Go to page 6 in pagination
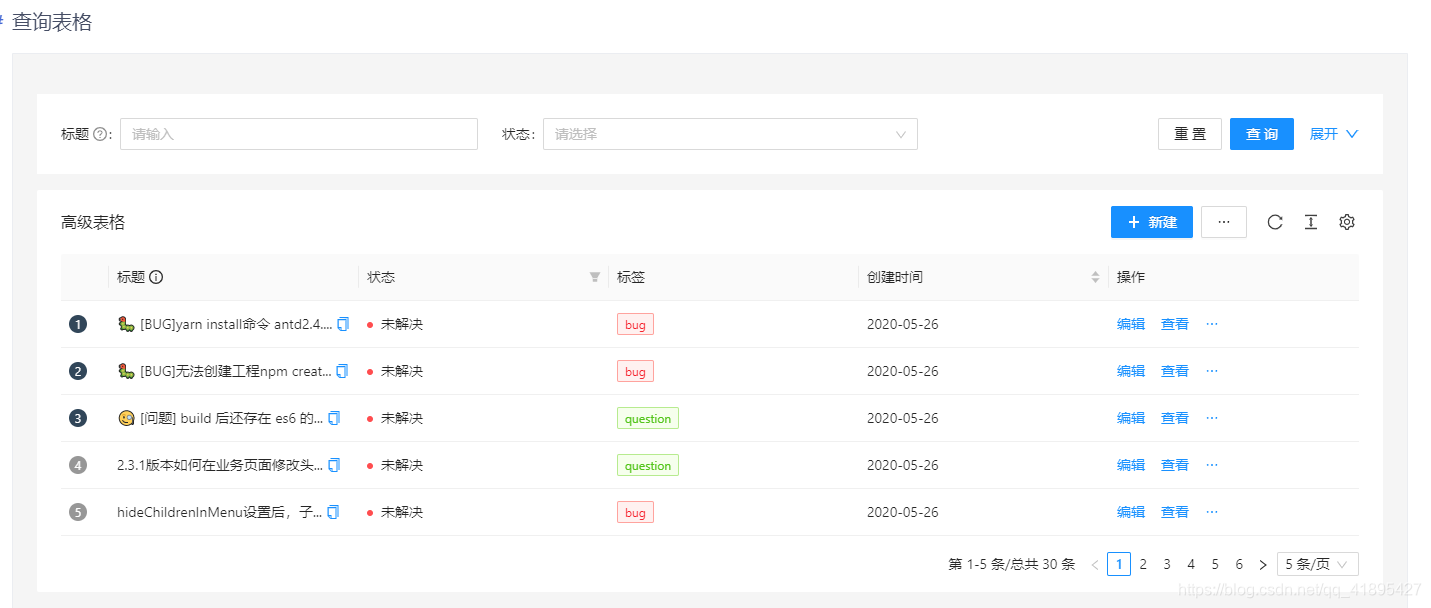The height and width of the screenshot is (608, 1431). click(1239, 565)
